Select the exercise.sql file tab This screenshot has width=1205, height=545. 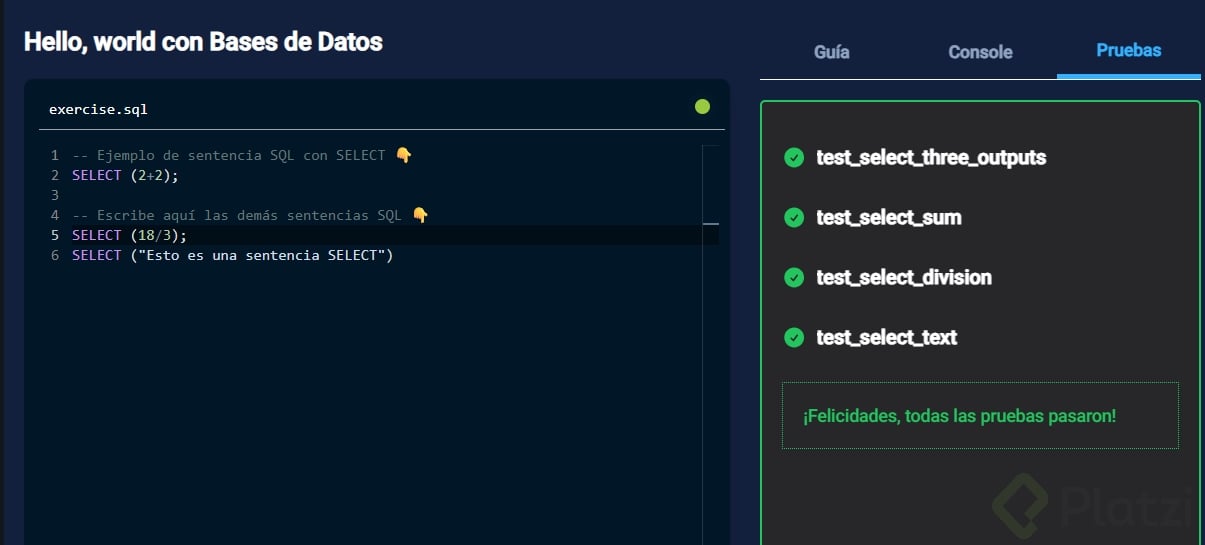click(98, 109)
